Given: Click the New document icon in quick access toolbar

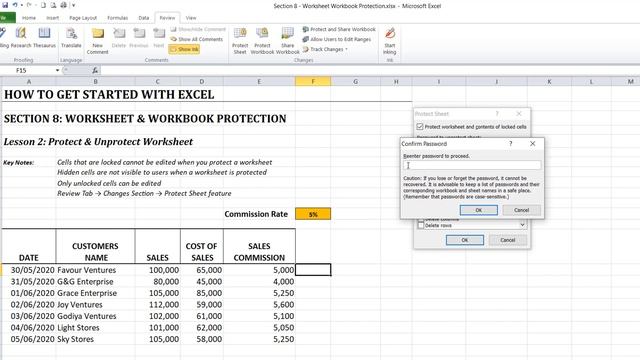Looking at the screenshot, I should click(43, 5).
